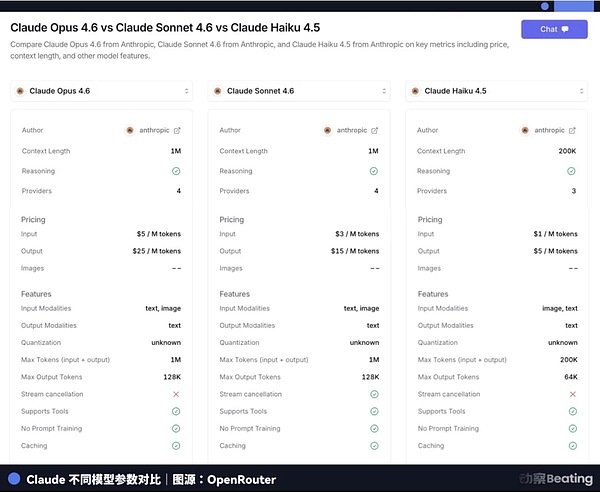The height and width of the screenshot is (493, 600).
Task: Click Supports Tools checkmark for Haiku 4.5
Action: (572, 411)
